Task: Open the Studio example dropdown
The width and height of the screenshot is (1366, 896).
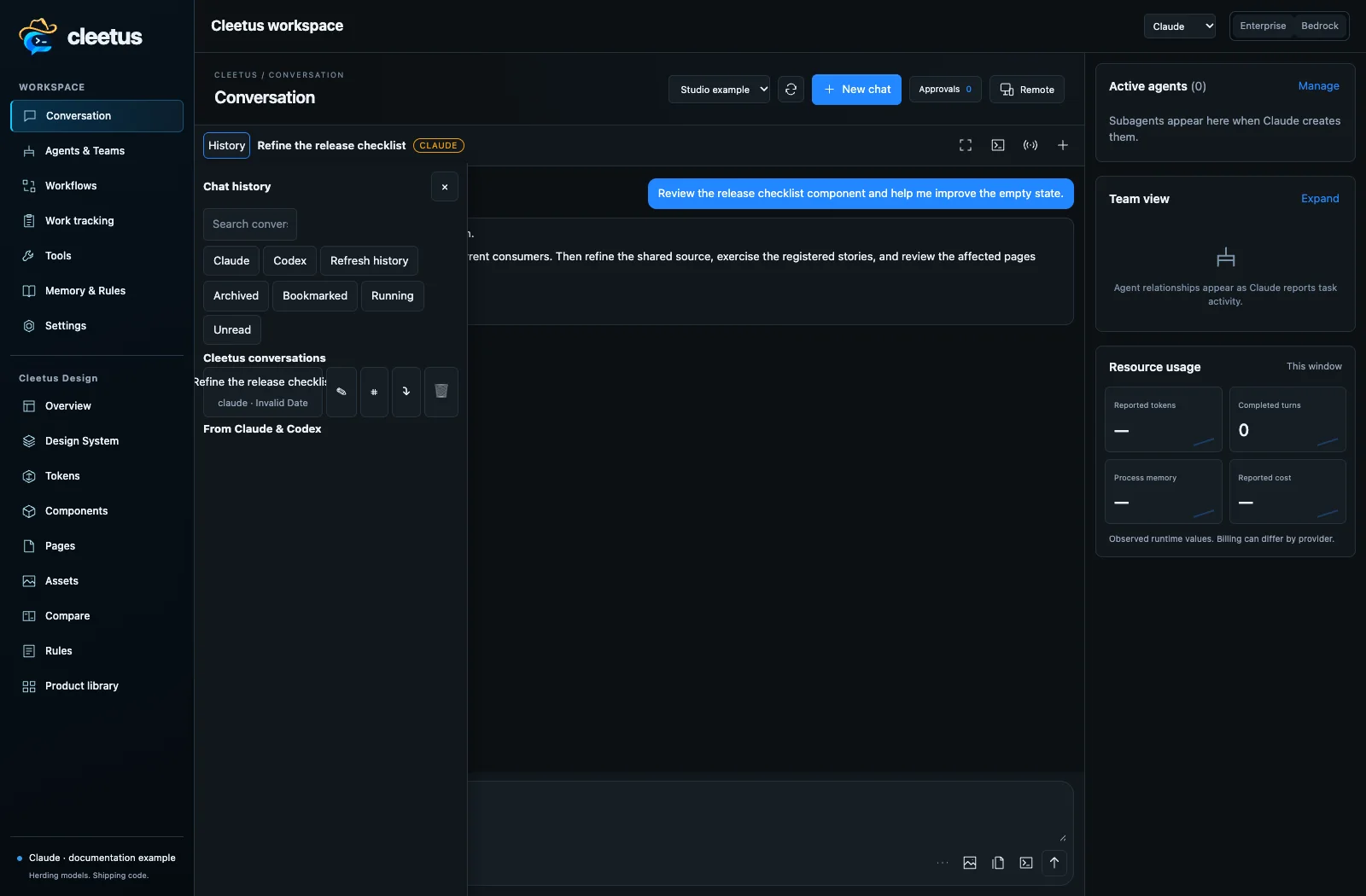Action: 719,90
